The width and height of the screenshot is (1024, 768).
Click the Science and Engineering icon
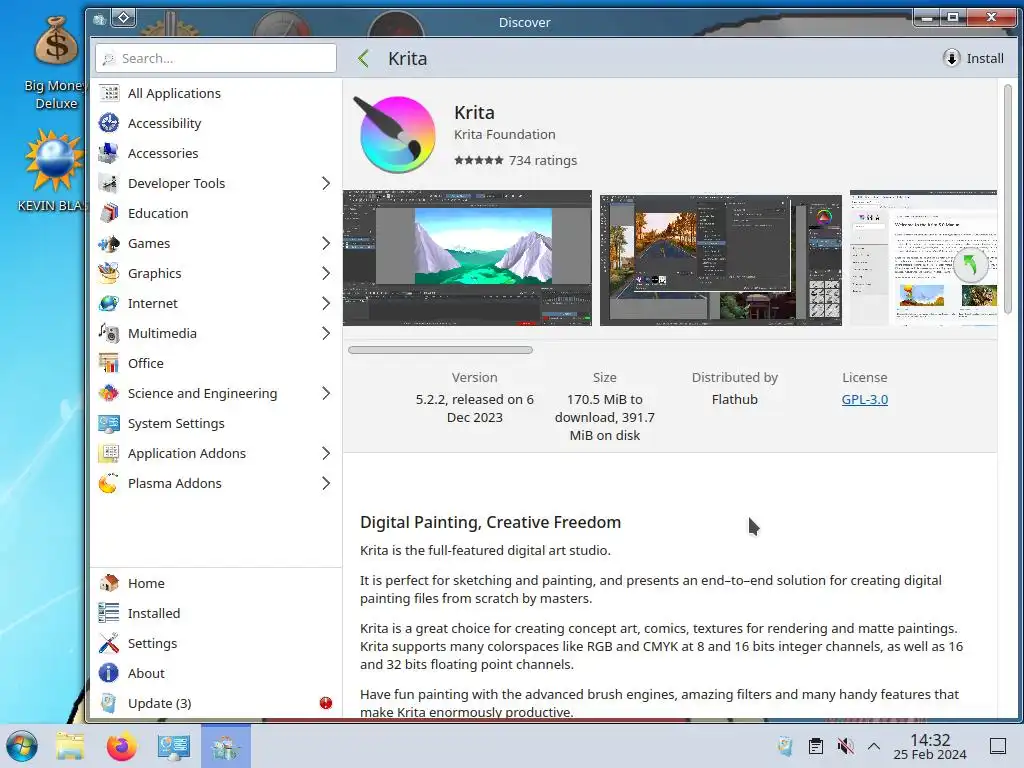(109, 394)
